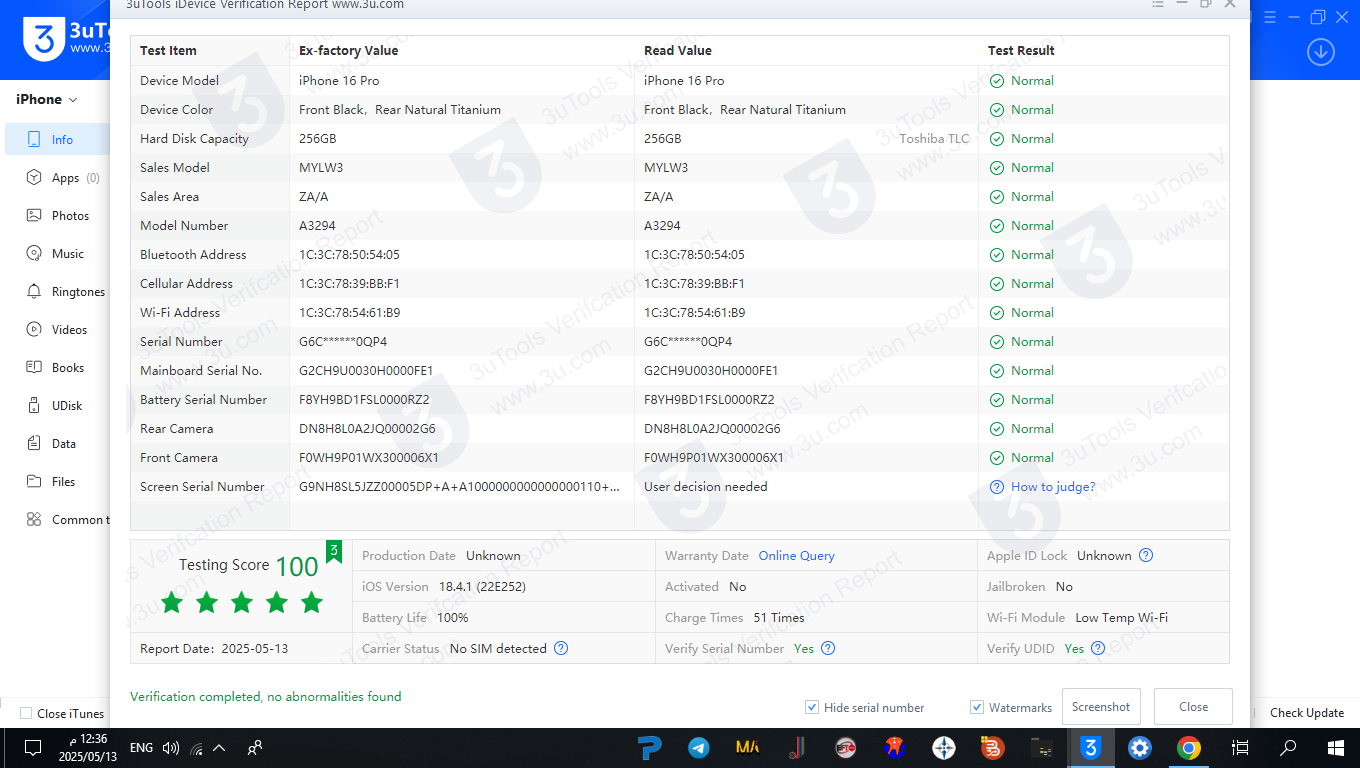Toggle the Watermarks checkbox
The image size is (1360, 768).
coord(977,708)
